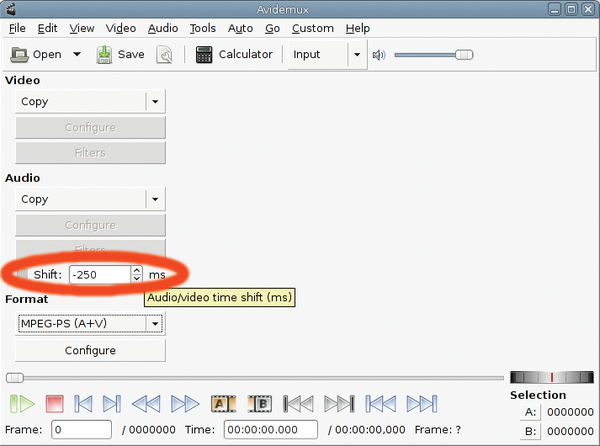Set selection marker A
Viewport: 600px width, 446px height.
(x=223, y=404)
